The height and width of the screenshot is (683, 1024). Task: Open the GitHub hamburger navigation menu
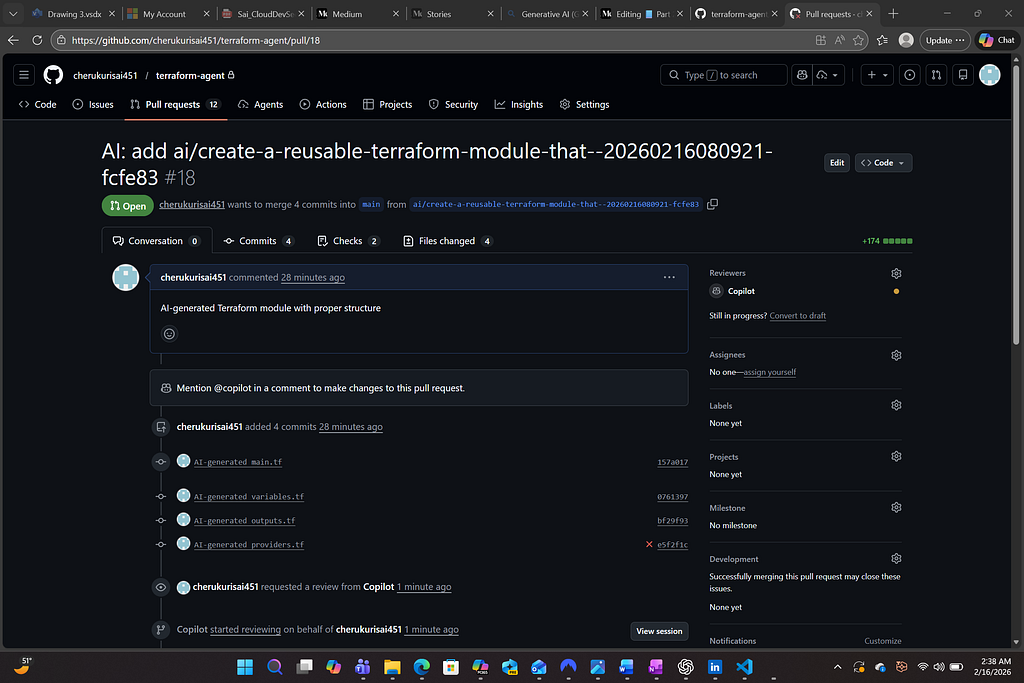[x=24, y=75]
